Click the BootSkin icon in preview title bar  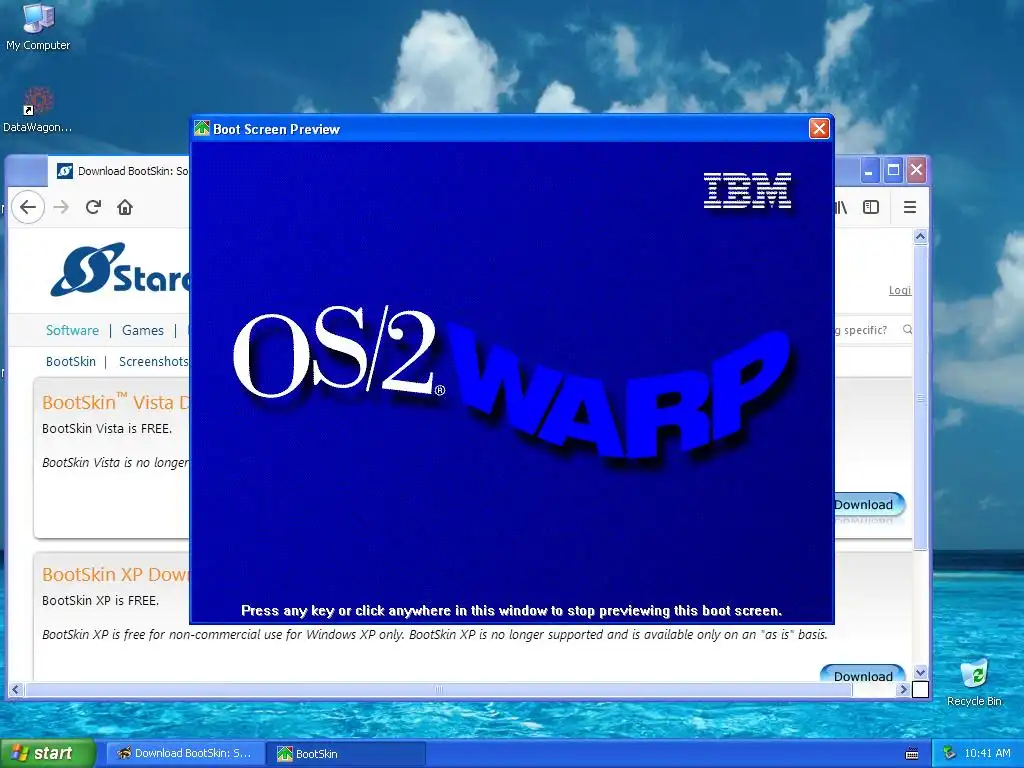pyautogui.click(x=202, y=129)
